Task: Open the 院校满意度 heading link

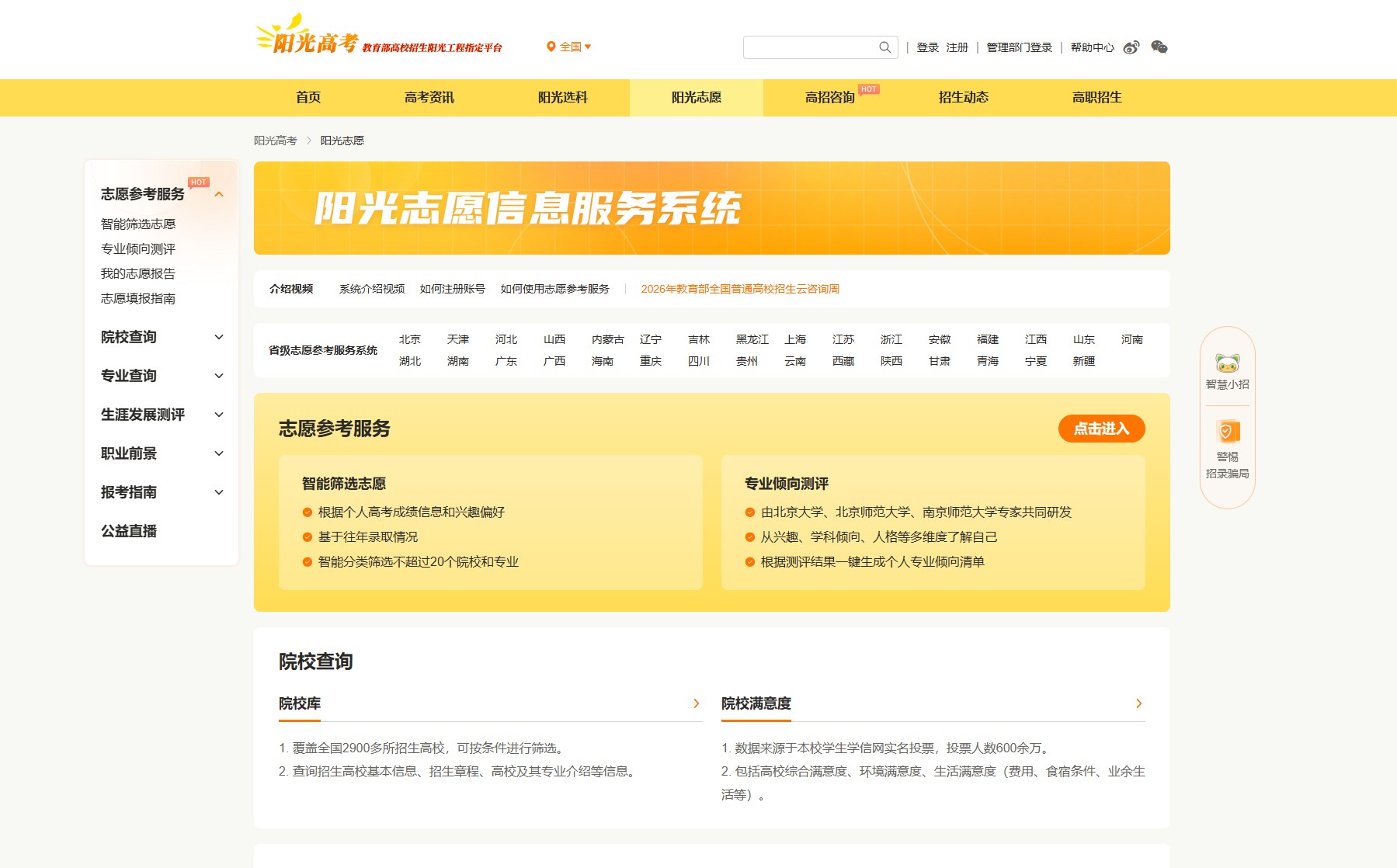Action: click(756, 703)
